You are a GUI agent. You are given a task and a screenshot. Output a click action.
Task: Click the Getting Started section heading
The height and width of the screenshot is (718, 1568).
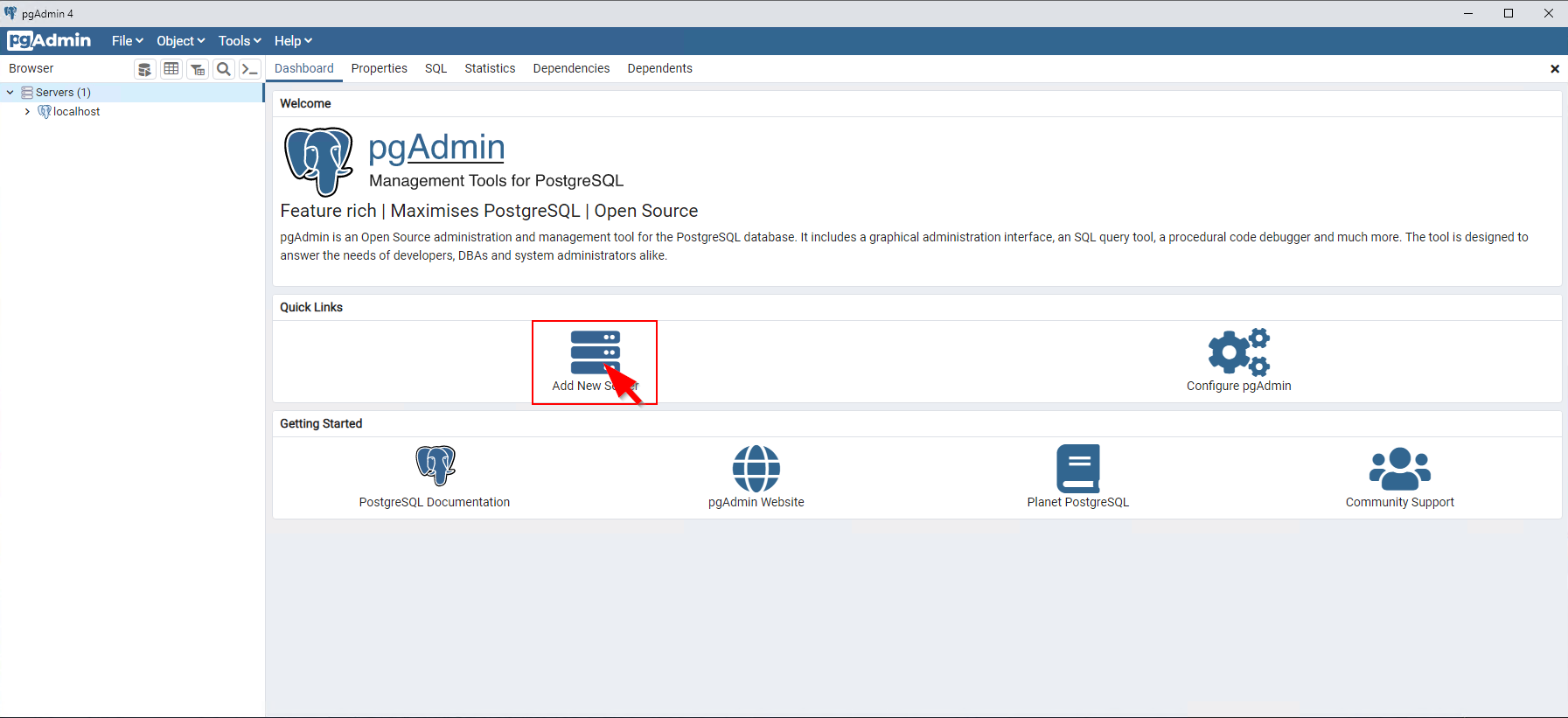pos(321,423)
